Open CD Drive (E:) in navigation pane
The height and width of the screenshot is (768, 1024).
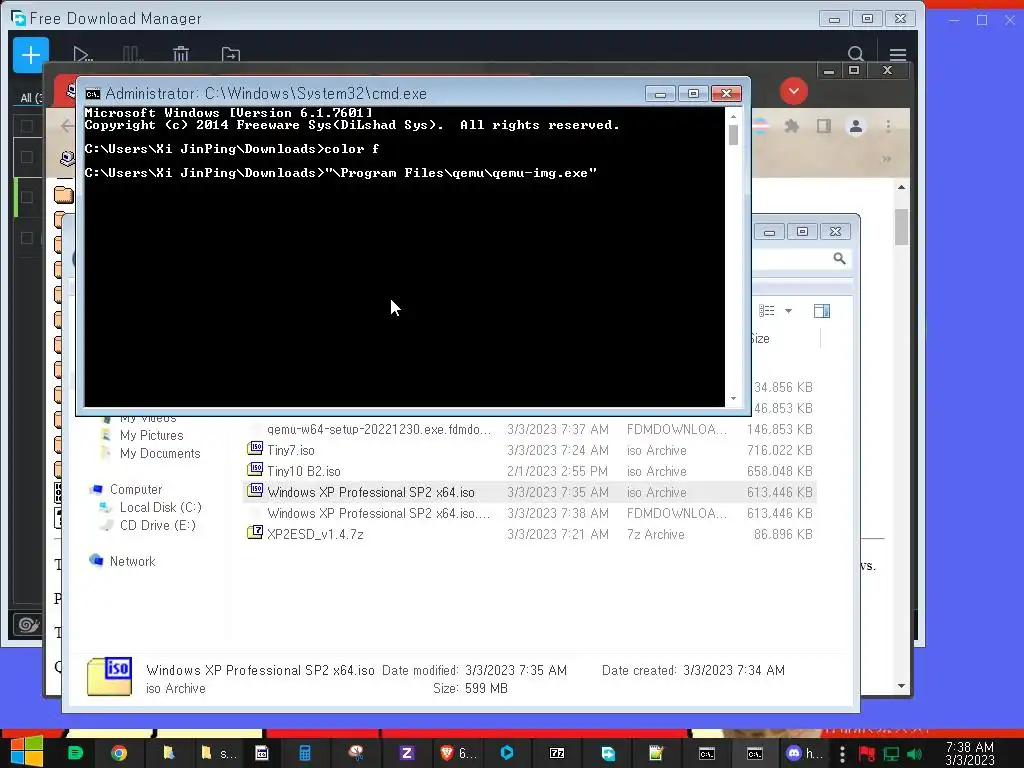[157, 525]
